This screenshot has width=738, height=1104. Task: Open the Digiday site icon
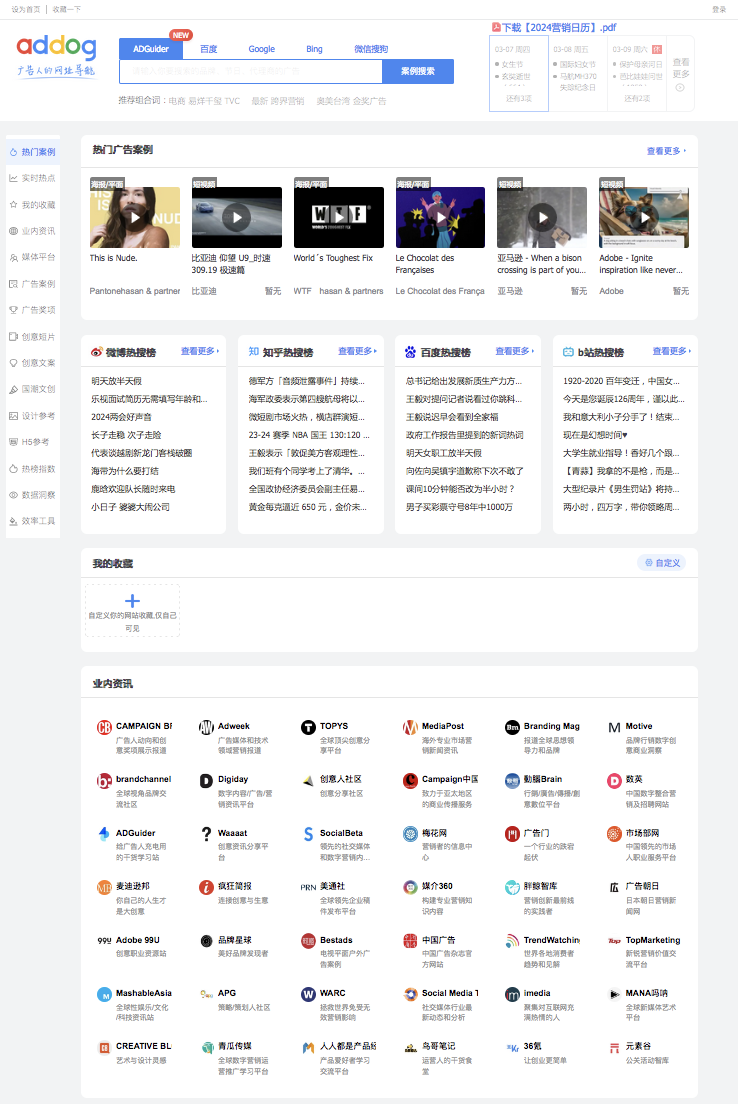pyautogui.click(x=206, y=781)
